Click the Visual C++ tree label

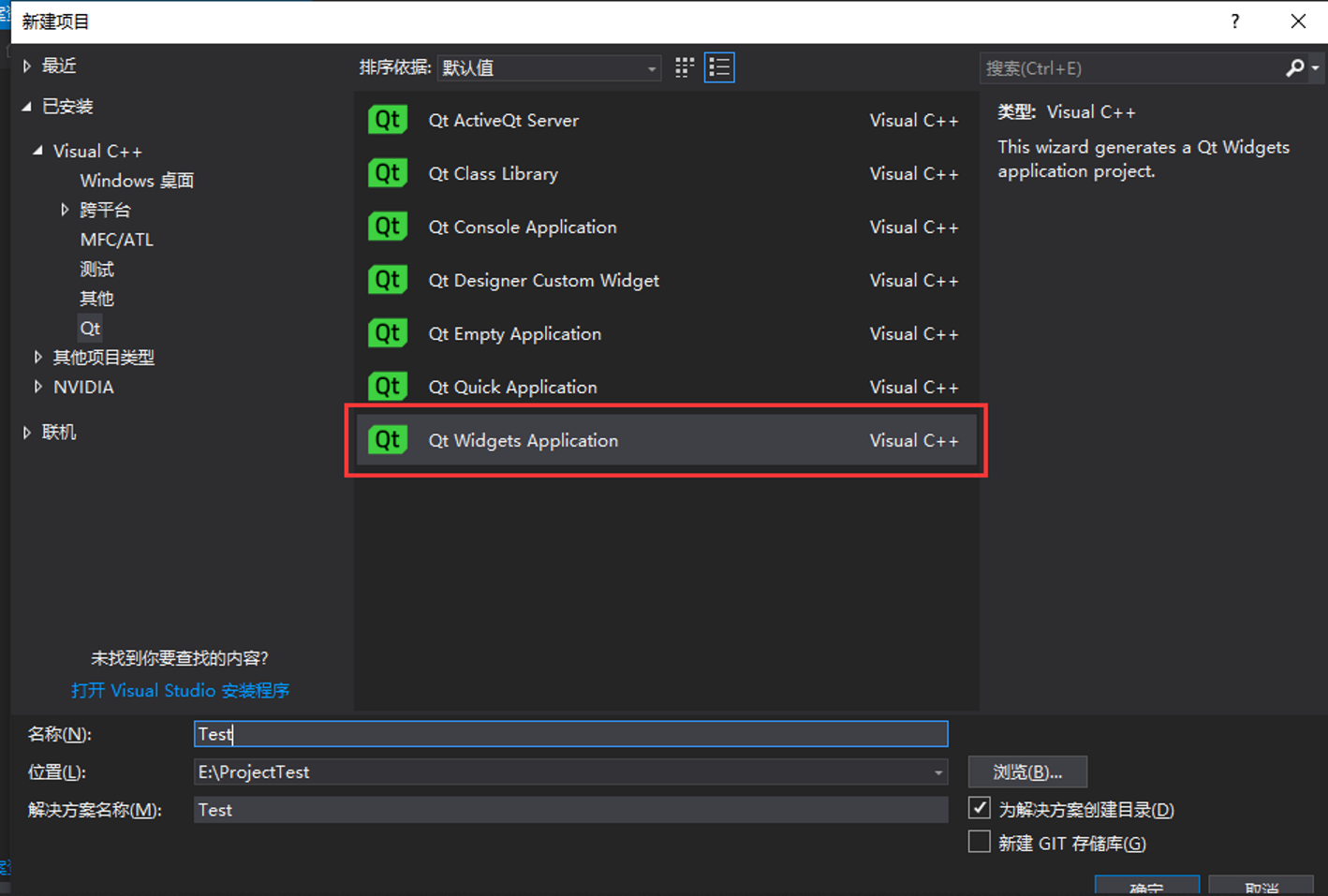click(97, 151)
